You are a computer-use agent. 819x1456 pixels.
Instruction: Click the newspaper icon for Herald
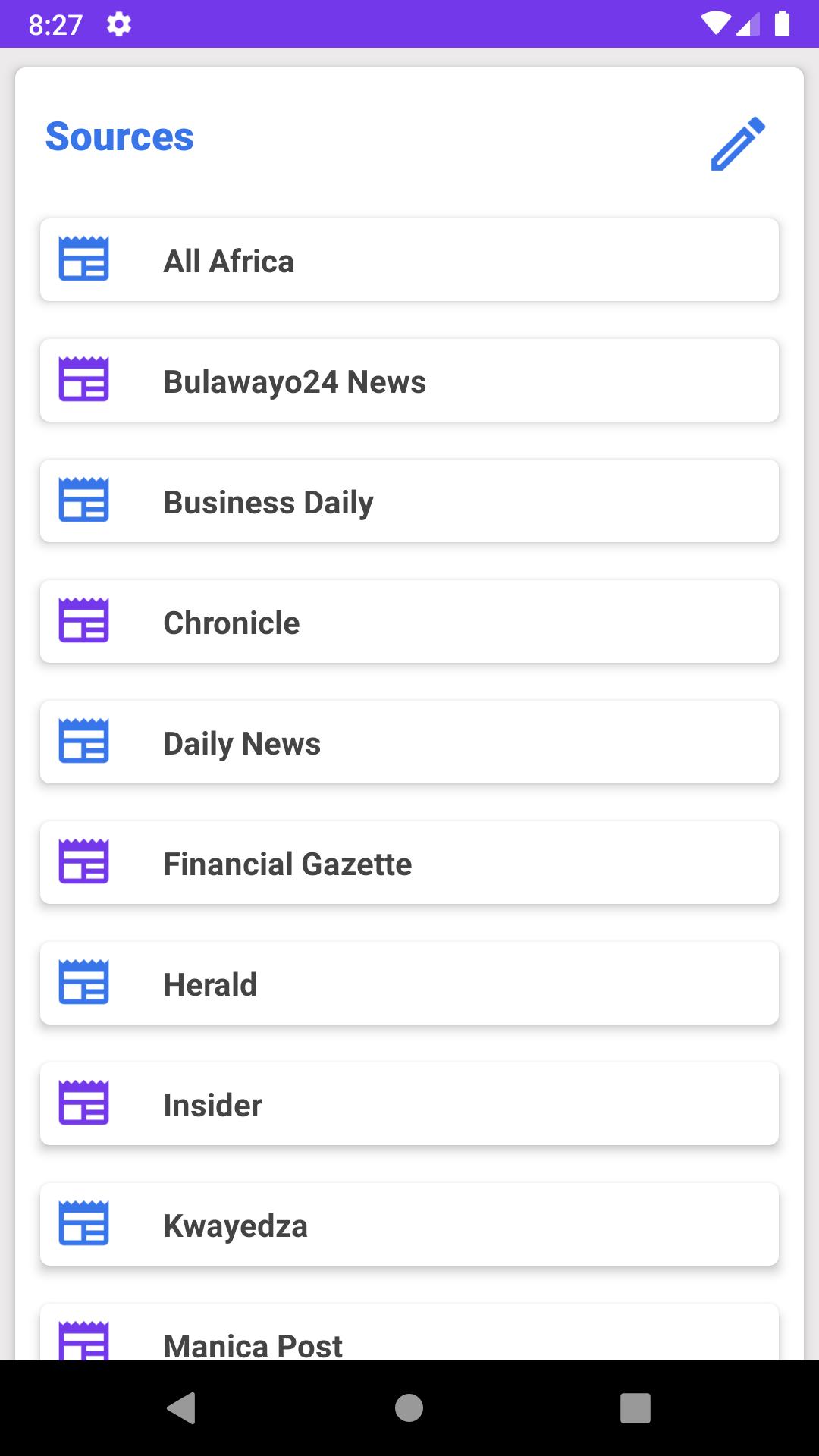(84, 982)
